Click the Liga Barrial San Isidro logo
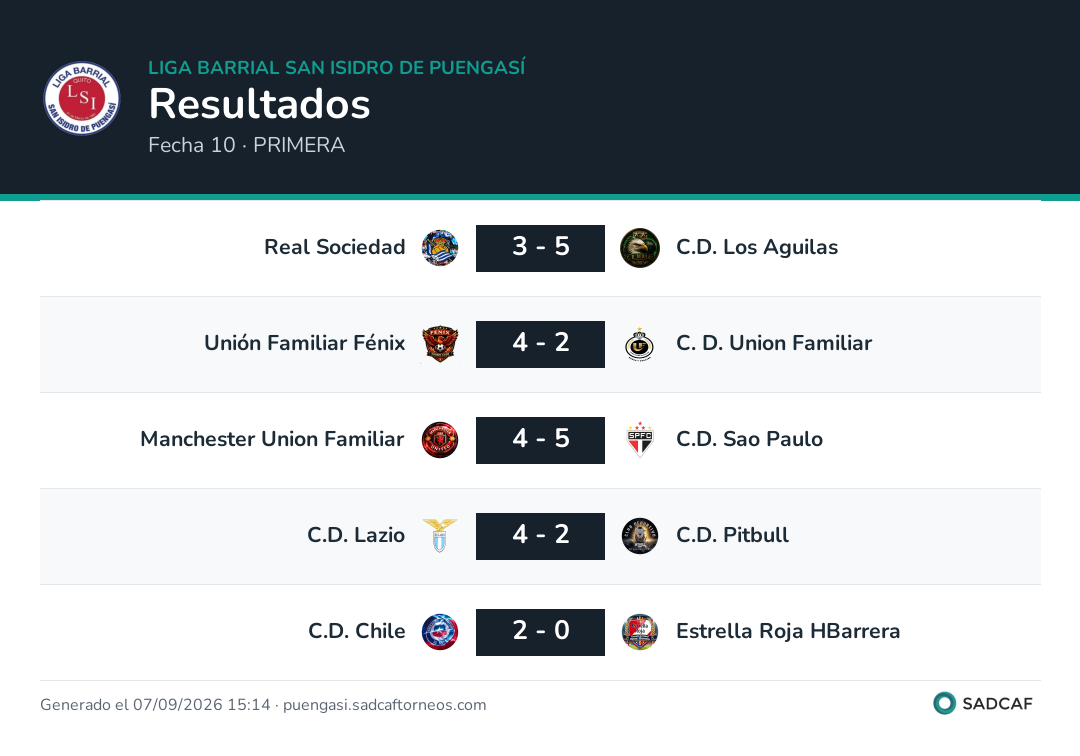This screenshot has width=1080, height=756. pyautogui.click(x=82, y=98)
